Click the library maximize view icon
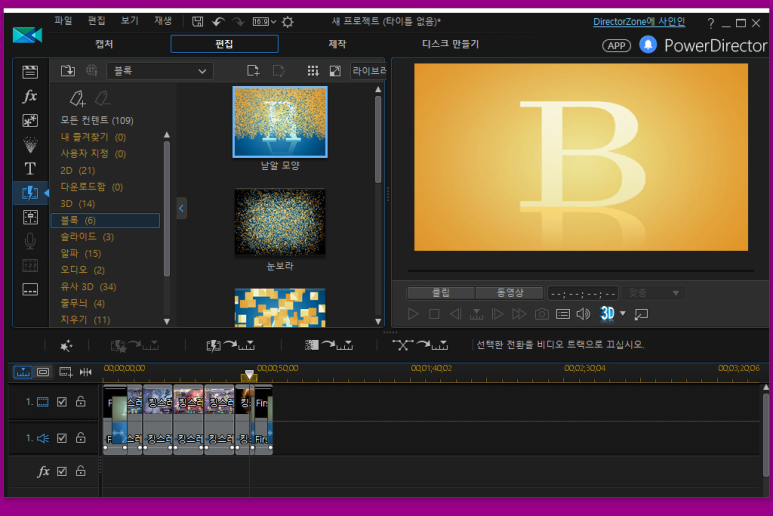Screen dimensions: 773x516 (335, 71)
